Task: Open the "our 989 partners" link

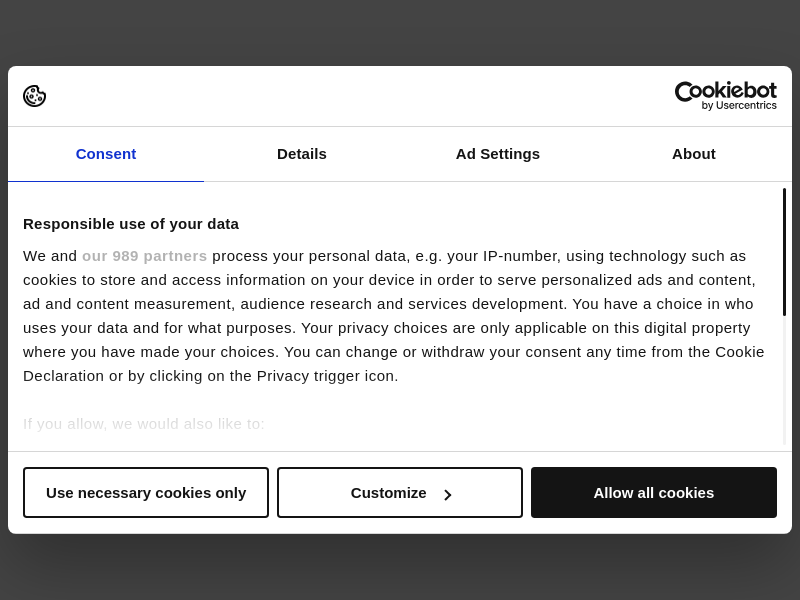Action: coord(144,256)
